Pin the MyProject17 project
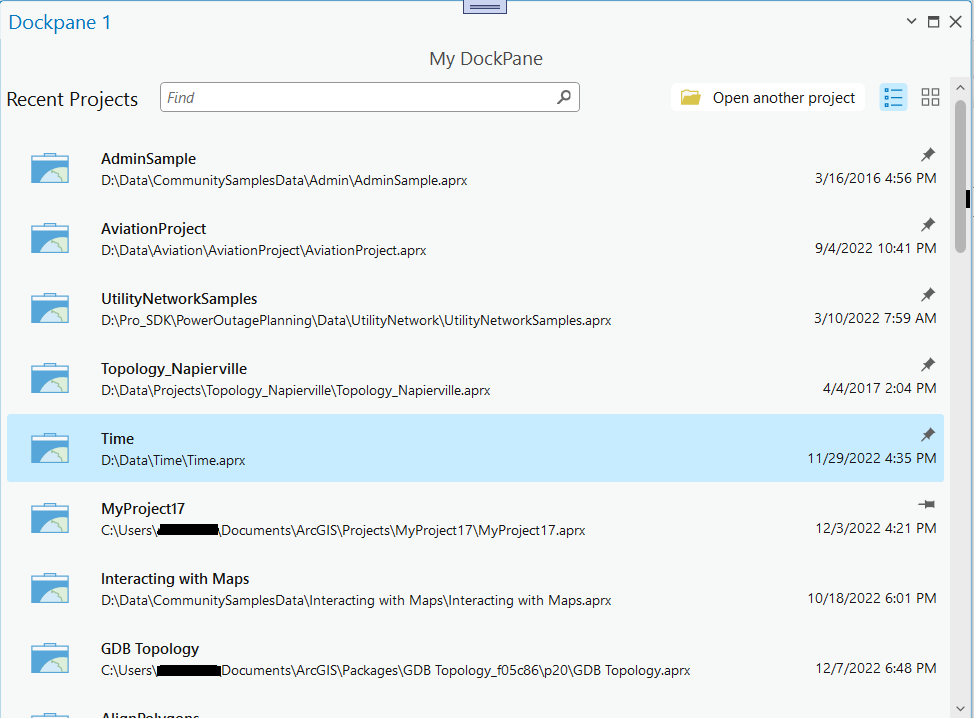Screen dimensions: 977x719 927,505
